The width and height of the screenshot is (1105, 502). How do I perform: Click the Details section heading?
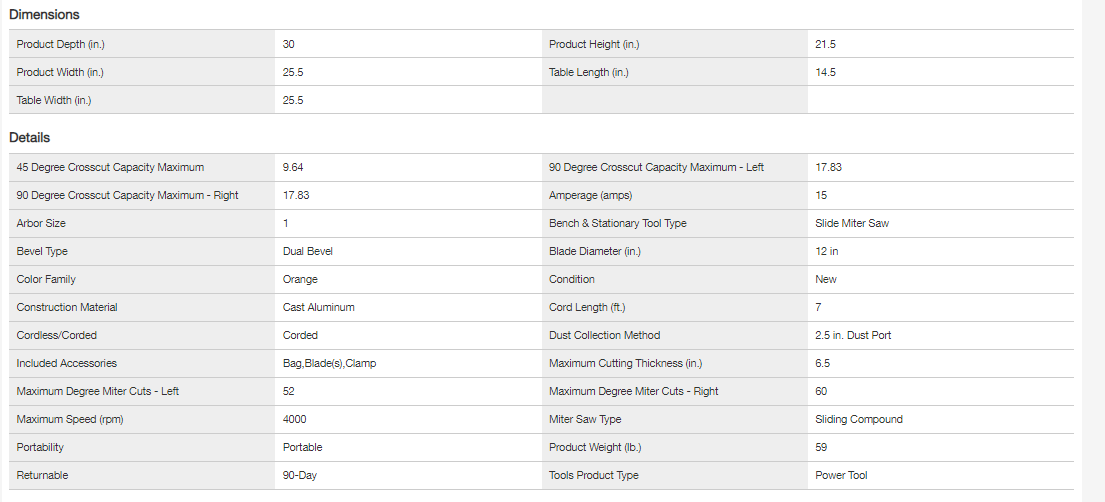tap(30, 138)
